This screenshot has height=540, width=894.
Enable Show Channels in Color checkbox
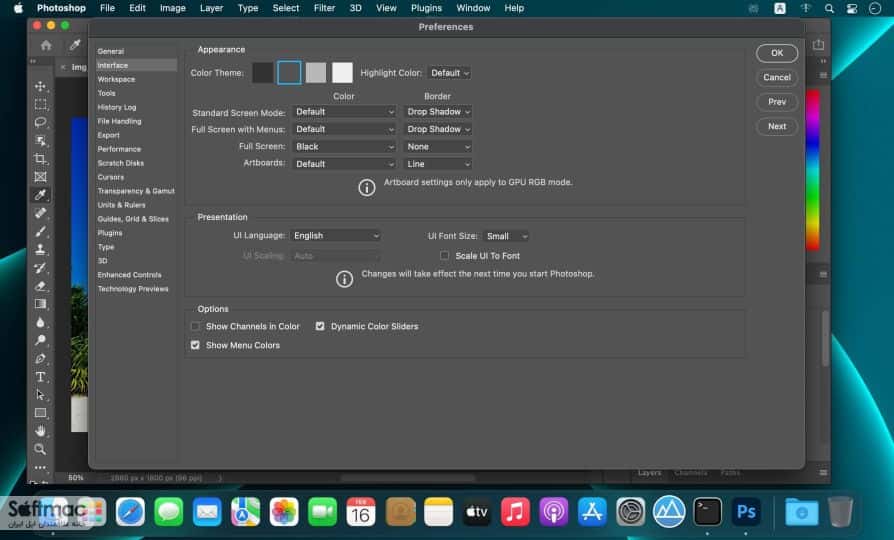195,326
